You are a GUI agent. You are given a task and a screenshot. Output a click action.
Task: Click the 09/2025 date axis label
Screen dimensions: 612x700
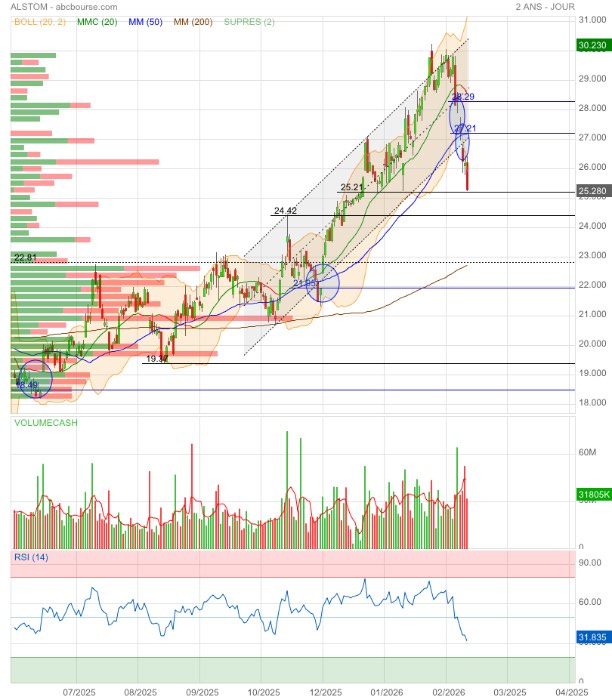(202, 692)
